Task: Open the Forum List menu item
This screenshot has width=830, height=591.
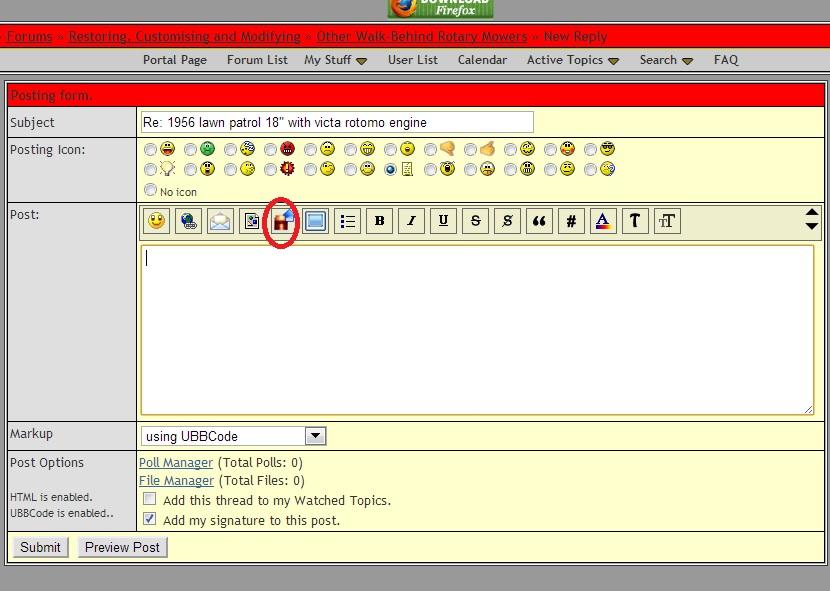Action: tap(257, 60)
